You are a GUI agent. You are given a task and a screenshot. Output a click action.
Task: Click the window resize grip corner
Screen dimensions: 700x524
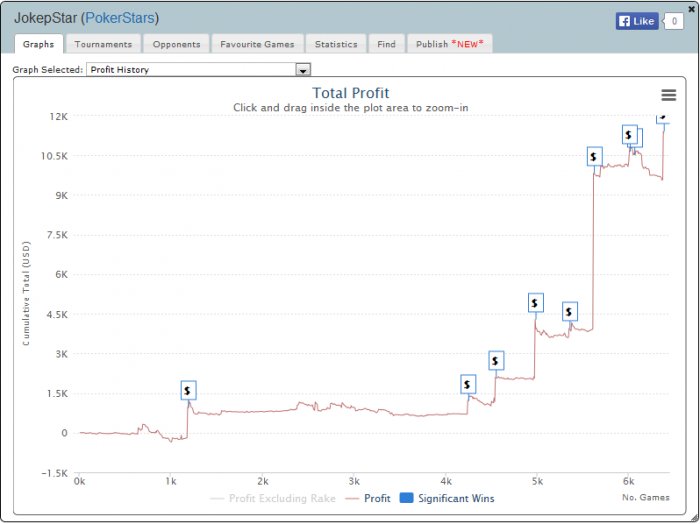tap(693, 517)
